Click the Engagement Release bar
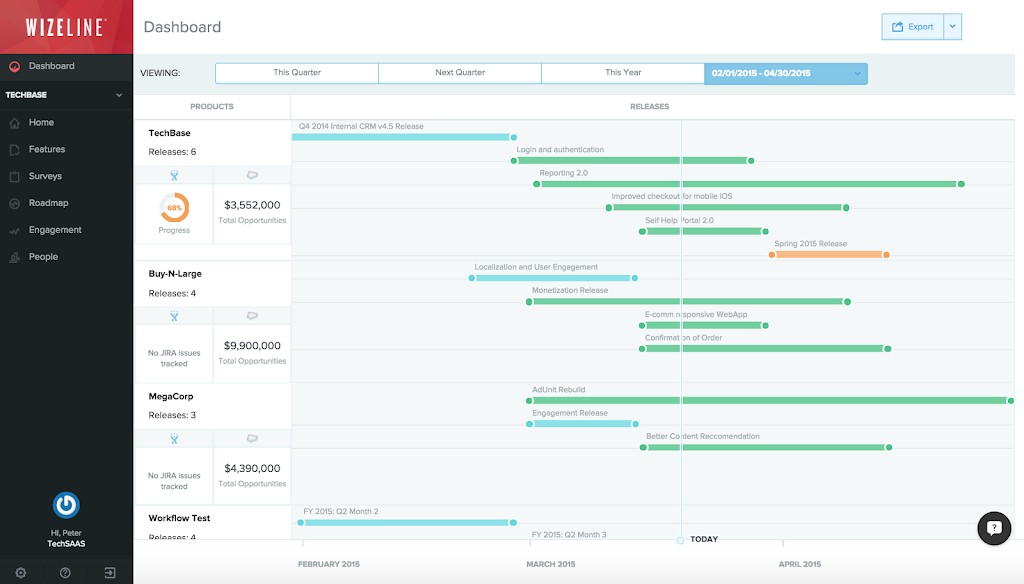 coord(582,424)
